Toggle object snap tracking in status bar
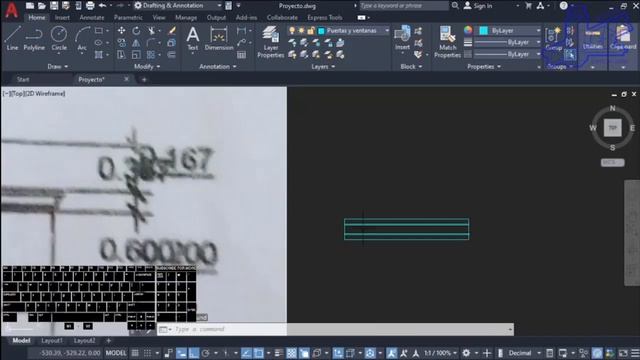This screenshot has height=360, width=640. click(x=246, y=353)
